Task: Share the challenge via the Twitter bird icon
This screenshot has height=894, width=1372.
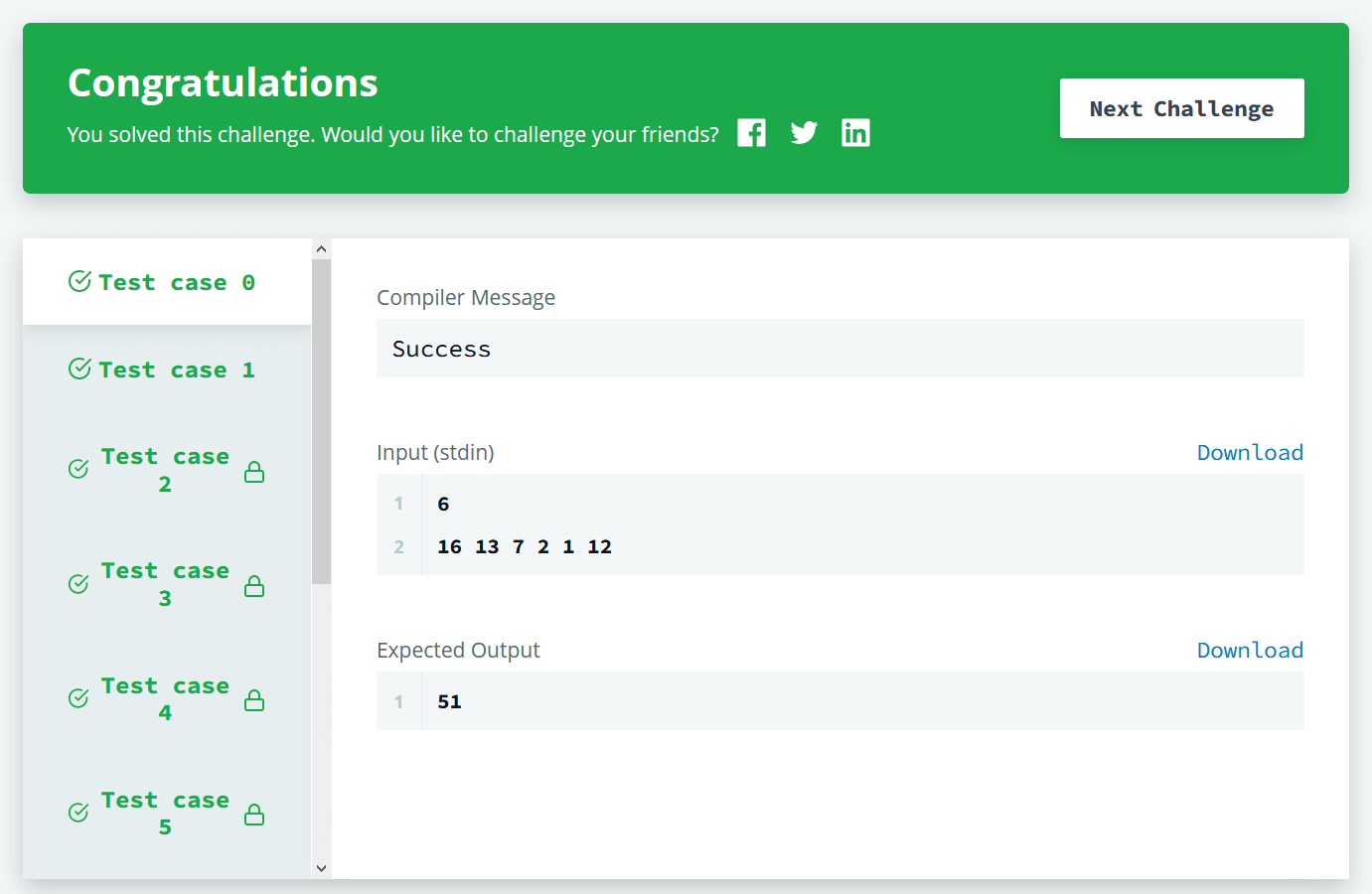Action: click(x=804, y=133)
